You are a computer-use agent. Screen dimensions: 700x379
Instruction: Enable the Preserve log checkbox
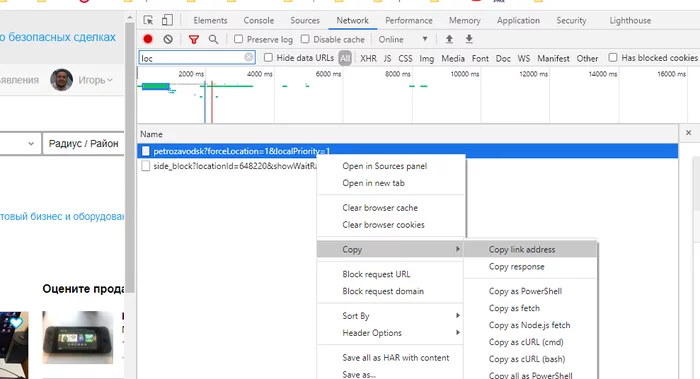coord(238,39)
